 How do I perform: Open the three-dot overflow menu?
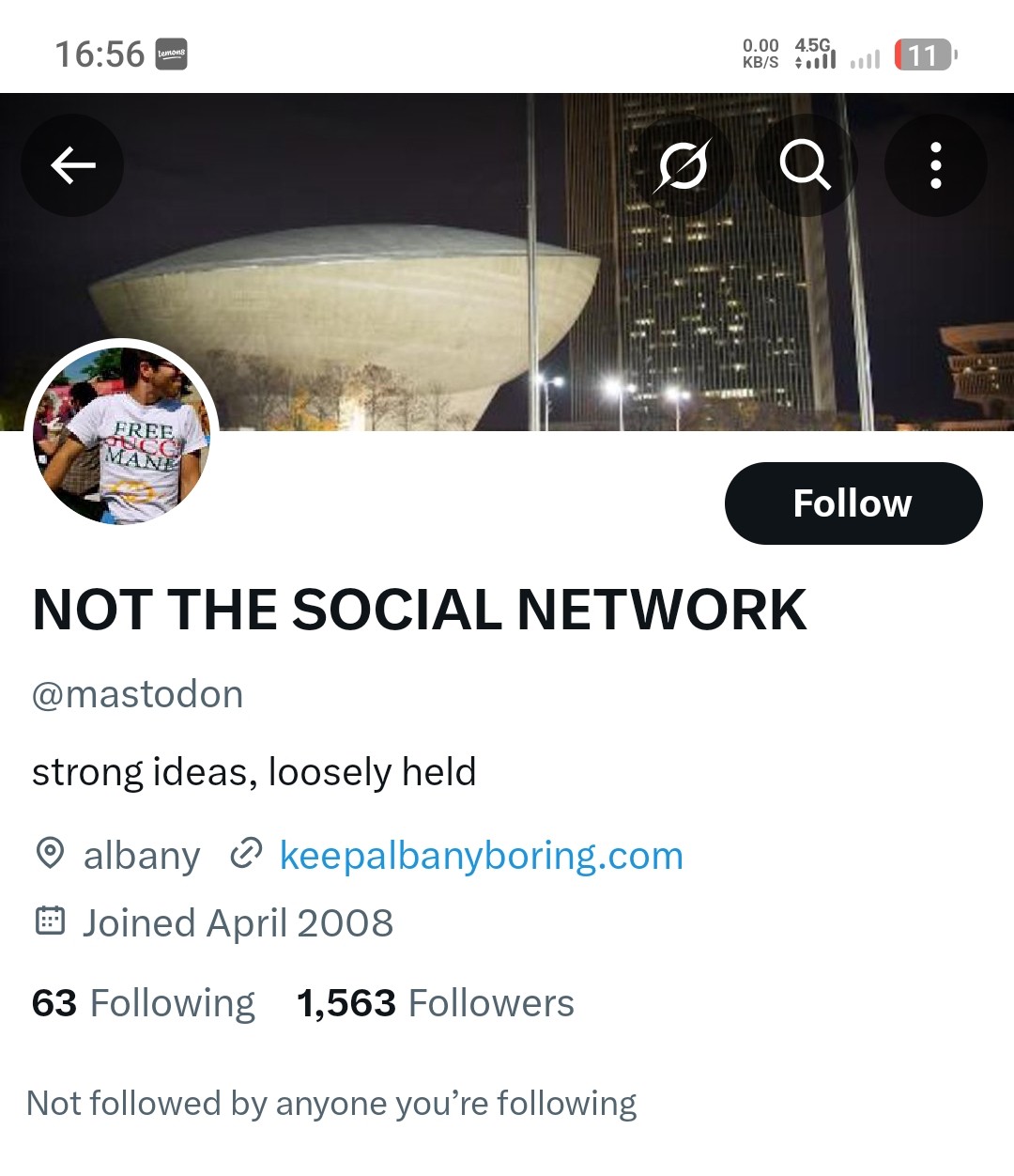pyautogui.click(x=935, y=166)
